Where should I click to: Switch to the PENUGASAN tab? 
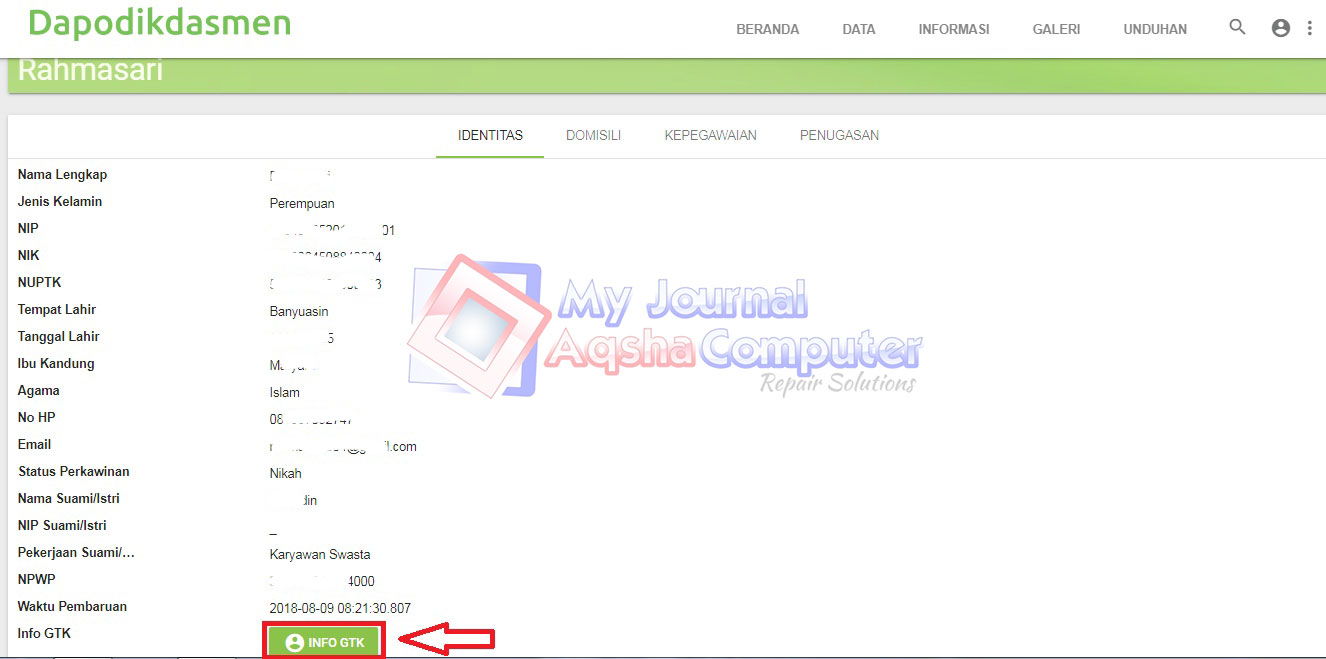(x=839, y=135)
